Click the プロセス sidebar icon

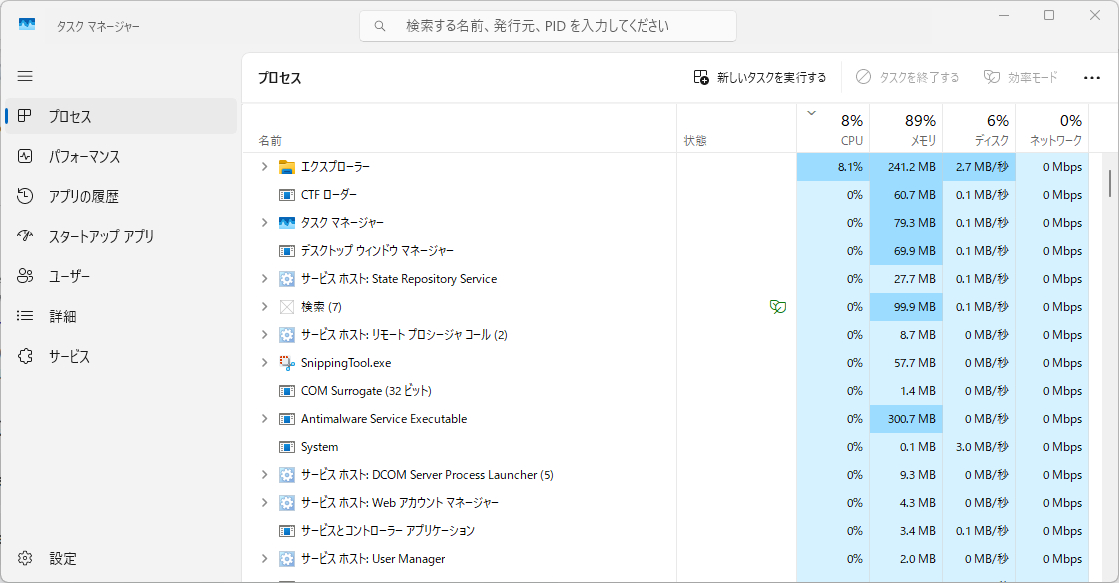[x=25, y=116]
